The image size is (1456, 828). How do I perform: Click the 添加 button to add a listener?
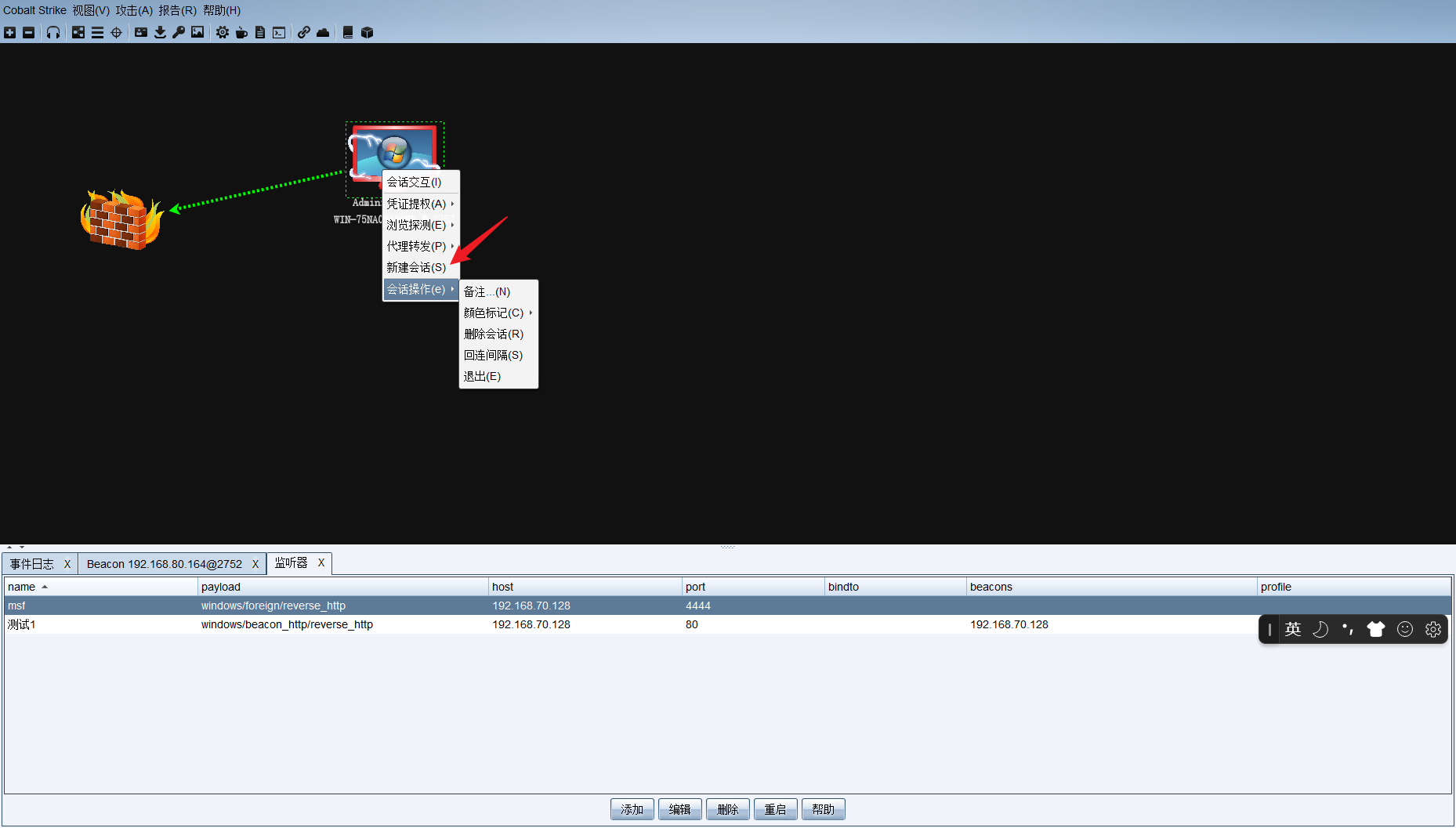click(x=632, y=808)
